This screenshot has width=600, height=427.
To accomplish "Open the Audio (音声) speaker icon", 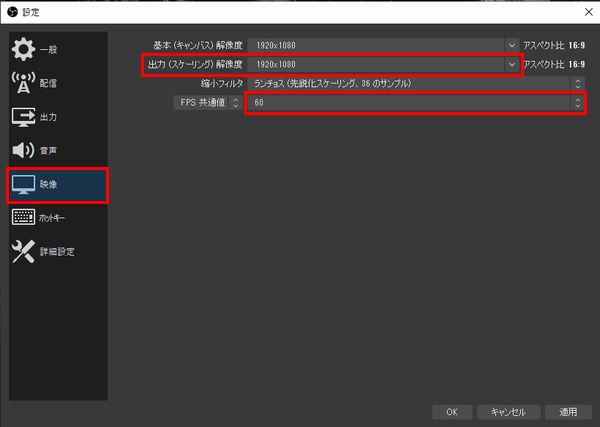I will pyautogui.click(x=23, y=150).
